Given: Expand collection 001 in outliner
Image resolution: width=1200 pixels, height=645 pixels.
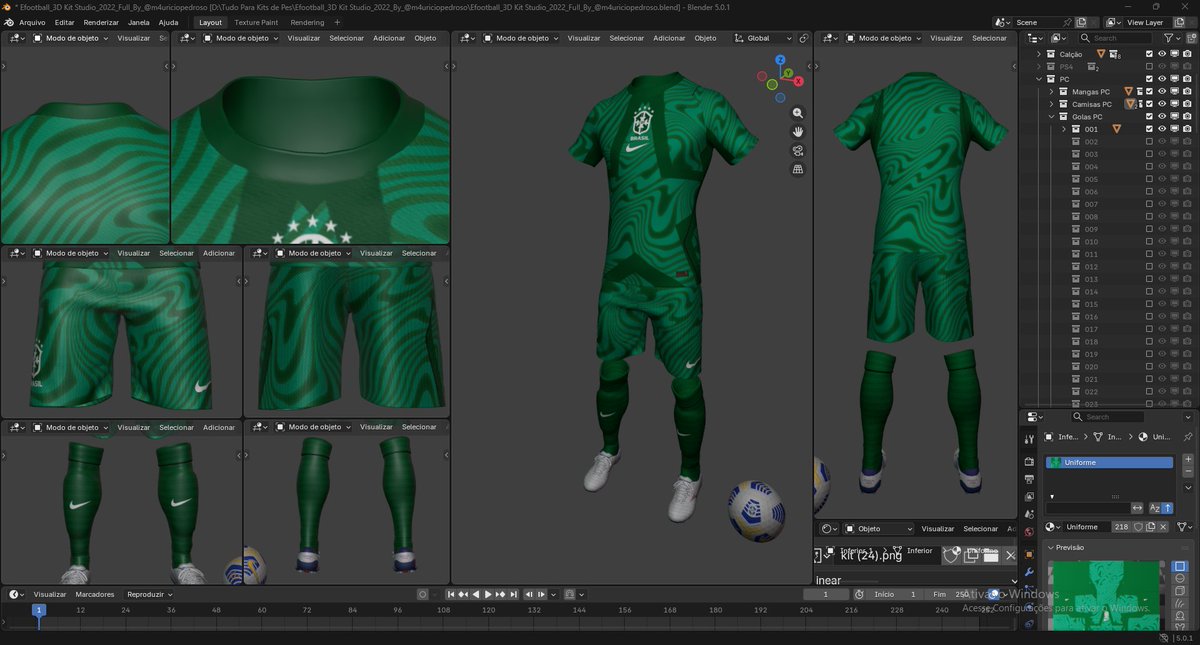Looking at the screenshot, I should [x=1064, y=129].
